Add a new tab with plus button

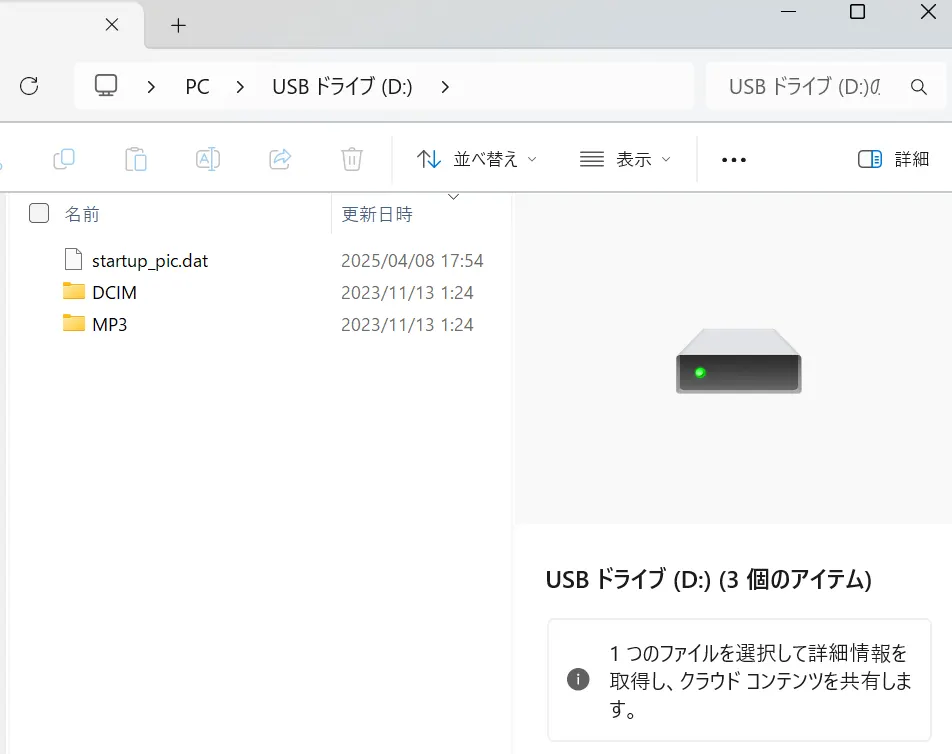tap(178, 25)
